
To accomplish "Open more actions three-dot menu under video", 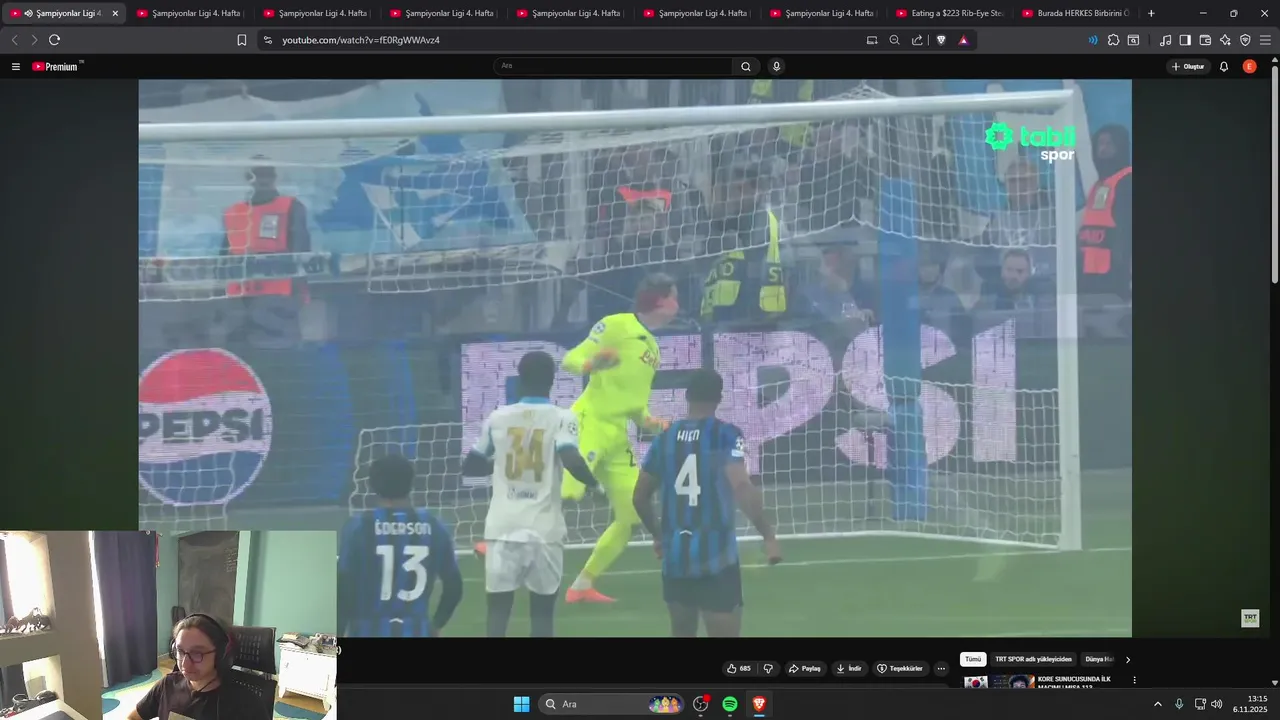I will pos(941,668).
